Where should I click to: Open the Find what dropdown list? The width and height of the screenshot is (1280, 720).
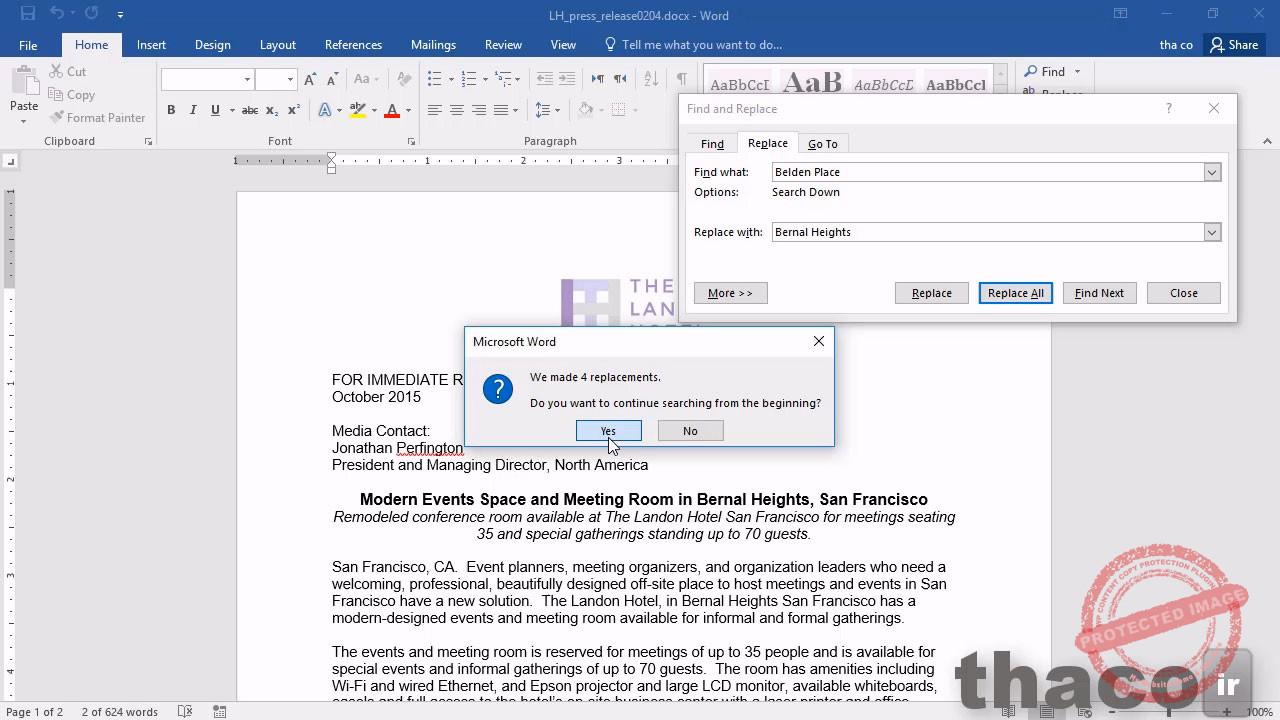point(1212,173)
